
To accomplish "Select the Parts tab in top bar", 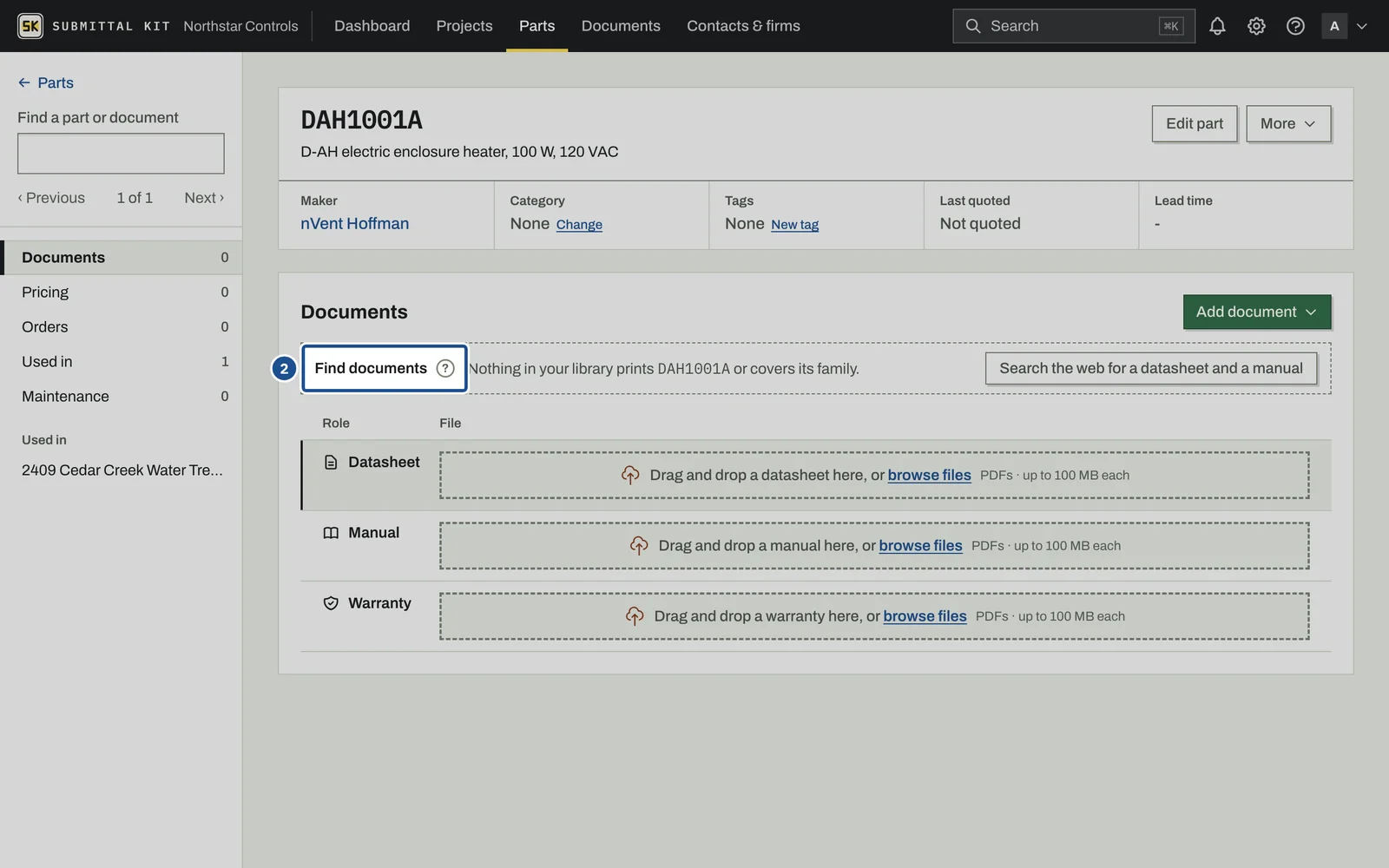I will 537,26.
